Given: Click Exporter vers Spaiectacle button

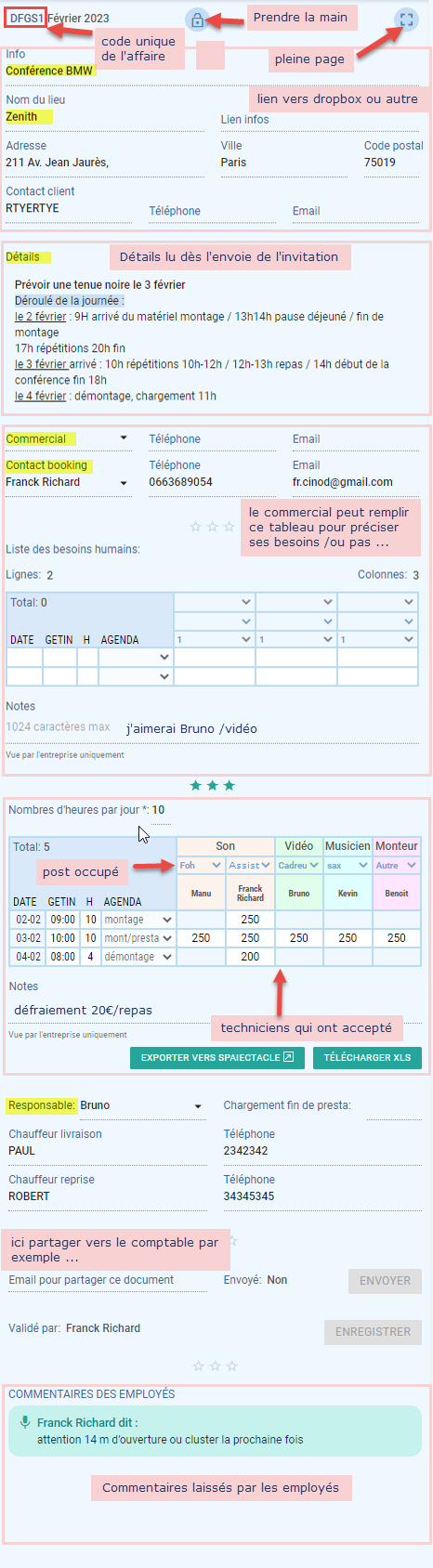Looking at the screenshot, I should pyautogui.click(x=217, y=1057).
